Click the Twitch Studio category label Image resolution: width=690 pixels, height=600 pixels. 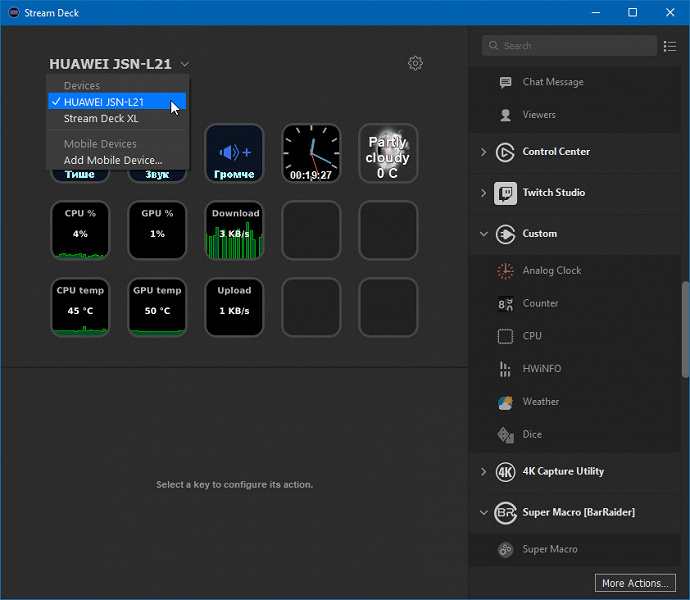coord(554,193)
